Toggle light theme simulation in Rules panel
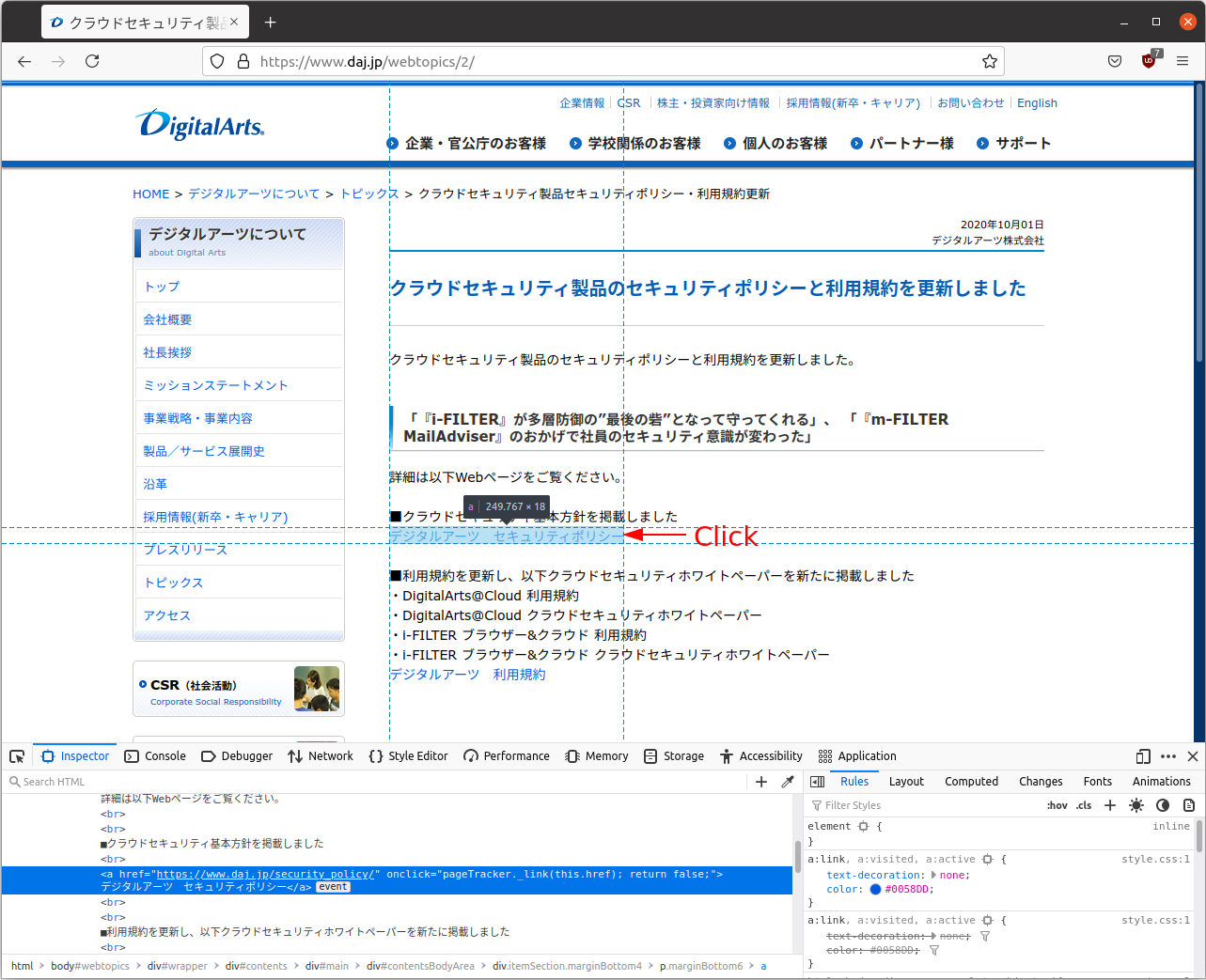 (1136, 805)
